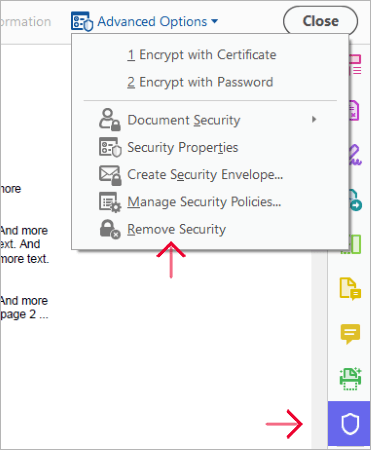Click the Security Properties icon
Screen dimensions: 371x450
point(110,147)
